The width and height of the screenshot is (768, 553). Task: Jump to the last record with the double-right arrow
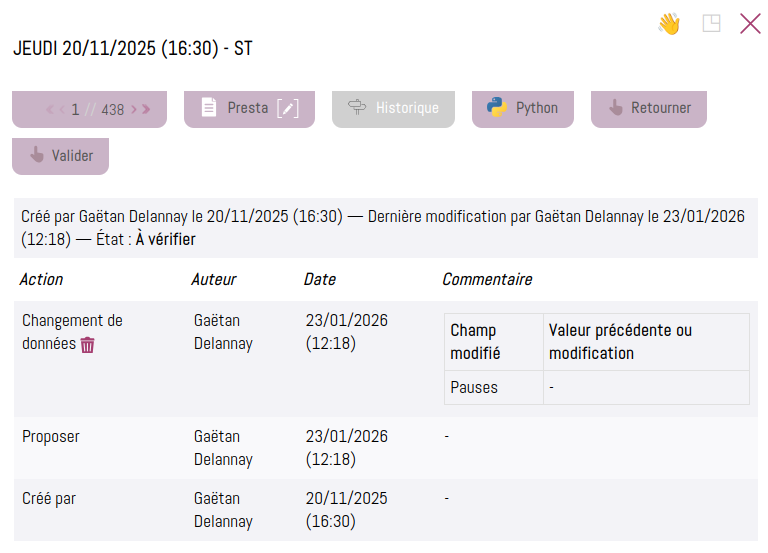coord(147,109)
